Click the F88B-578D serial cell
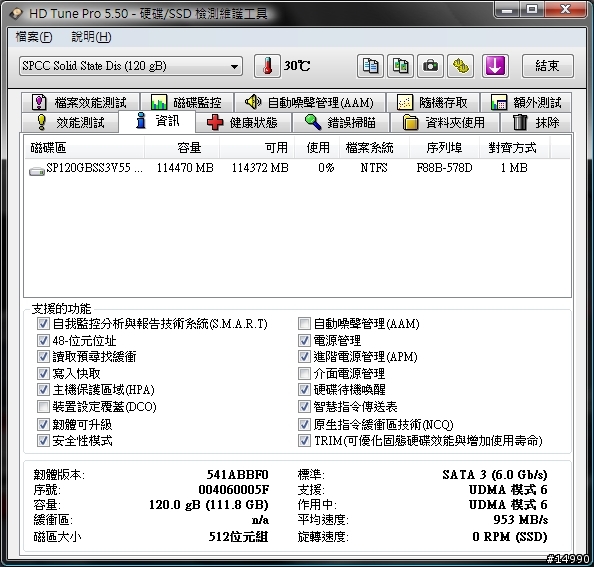594x567 pixels. coord(444,168)
